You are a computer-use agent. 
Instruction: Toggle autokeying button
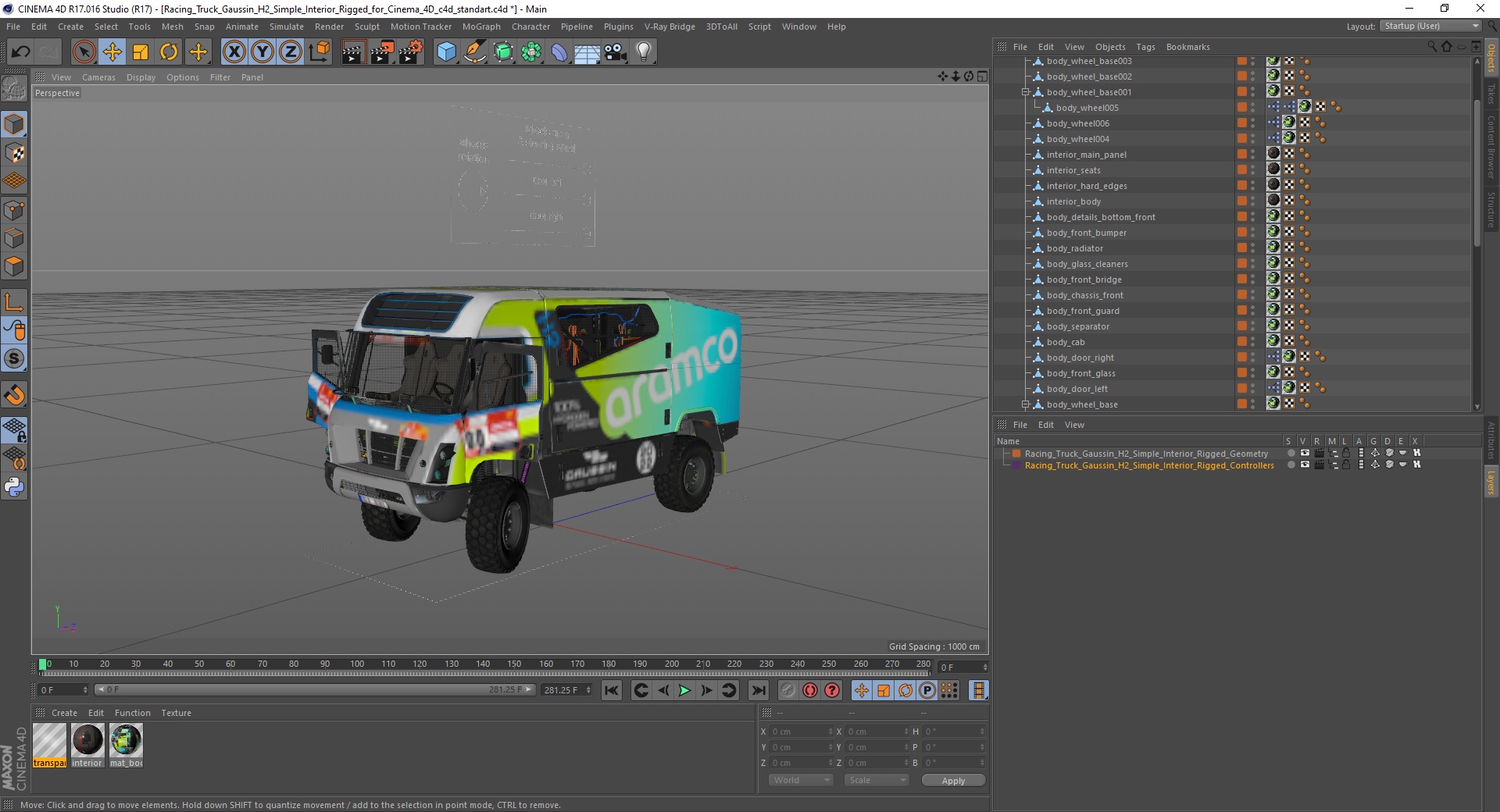click(810, 690)
